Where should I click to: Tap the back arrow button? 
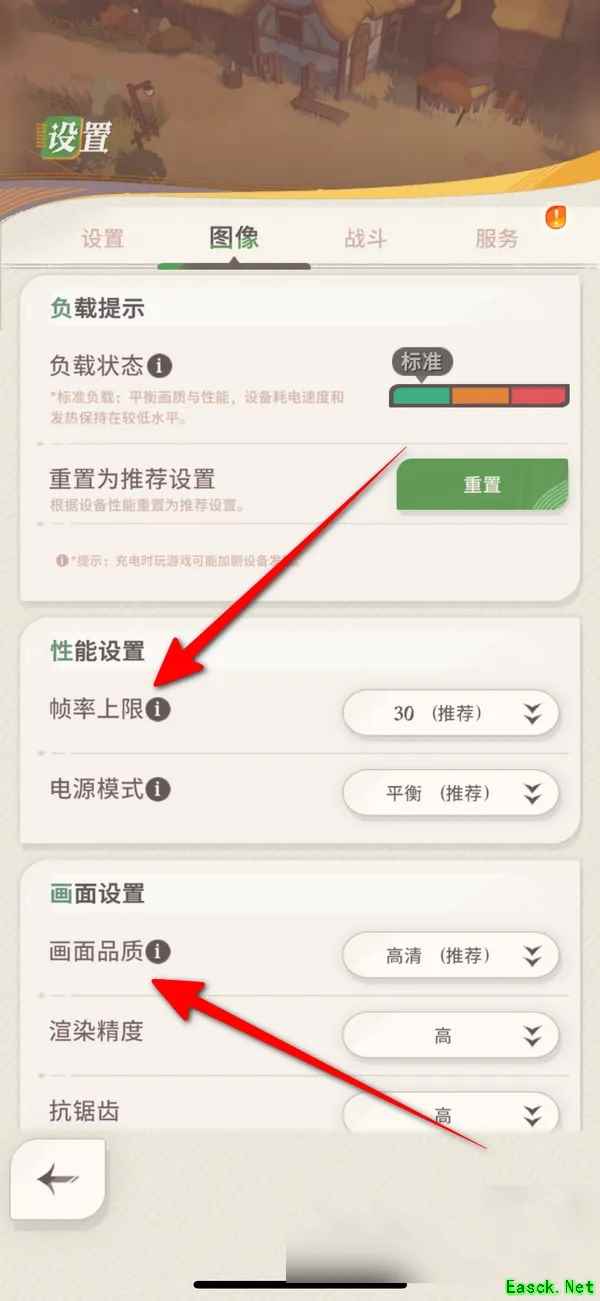coord(58,1180)
